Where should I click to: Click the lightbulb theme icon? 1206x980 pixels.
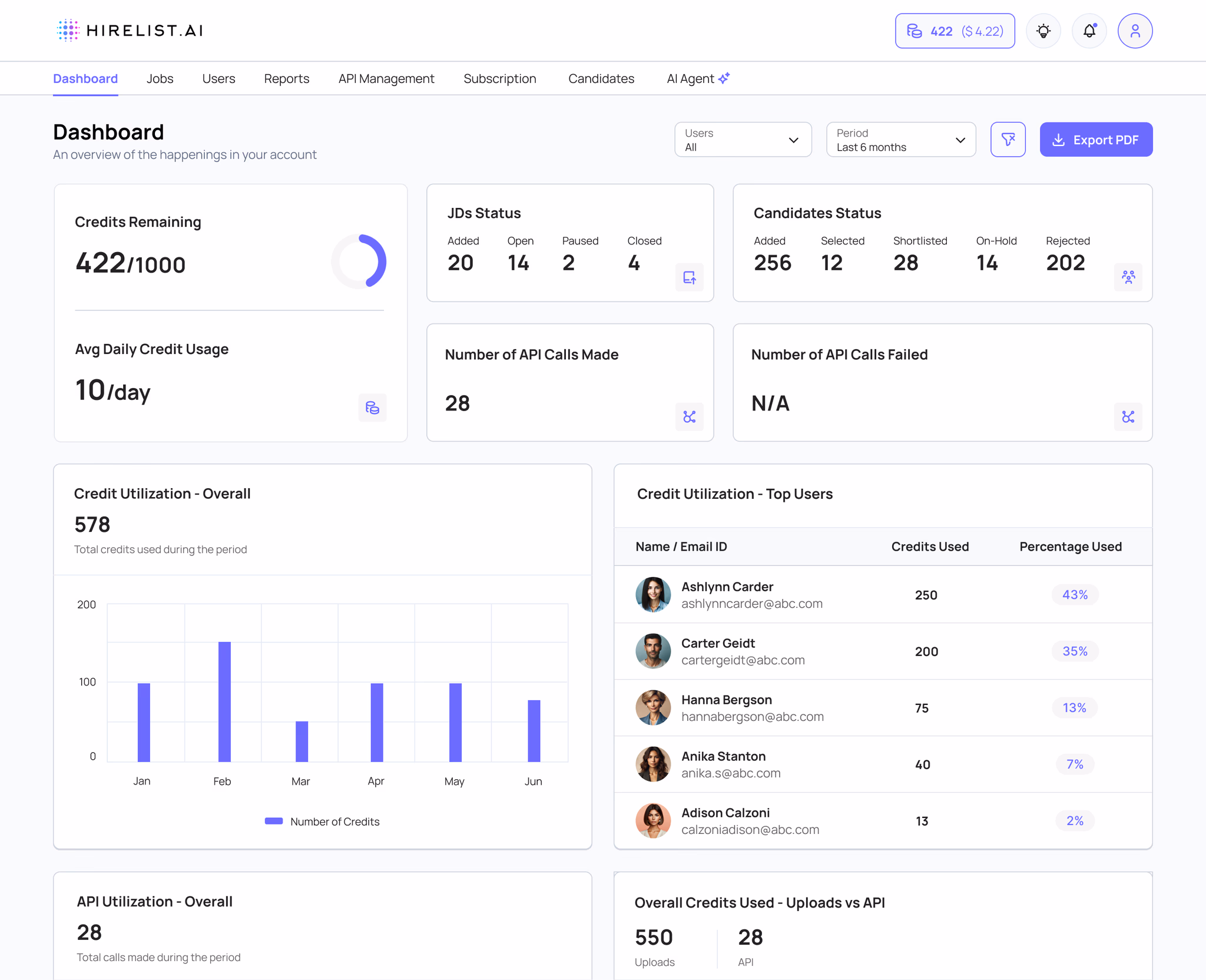(x=1043, y=31)
